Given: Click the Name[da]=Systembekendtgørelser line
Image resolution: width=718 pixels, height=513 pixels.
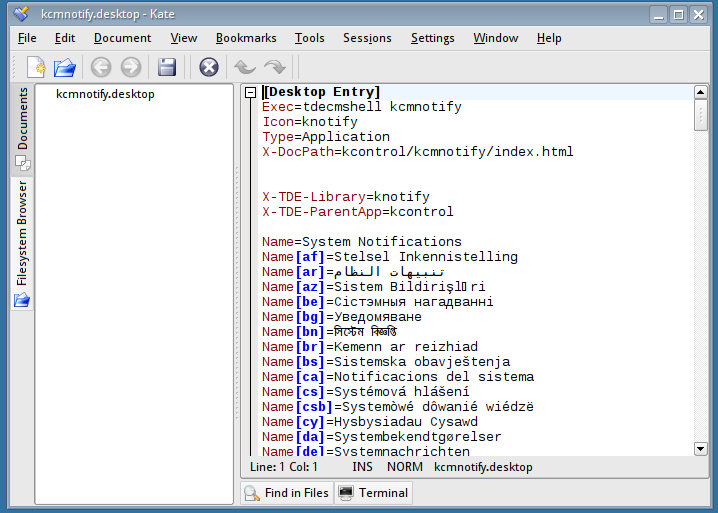Looking at the screenshot, I should (x=382, y=437).
